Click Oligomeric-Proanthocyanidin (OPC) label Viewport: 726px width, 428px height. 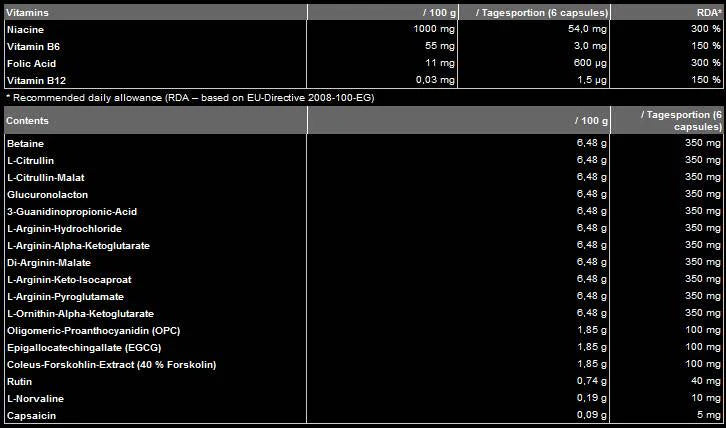92,330
